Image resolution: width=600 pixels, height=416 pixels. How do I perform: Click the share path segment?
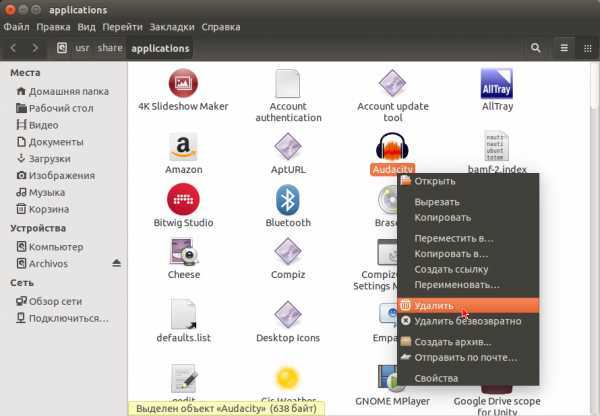(110, 48)
